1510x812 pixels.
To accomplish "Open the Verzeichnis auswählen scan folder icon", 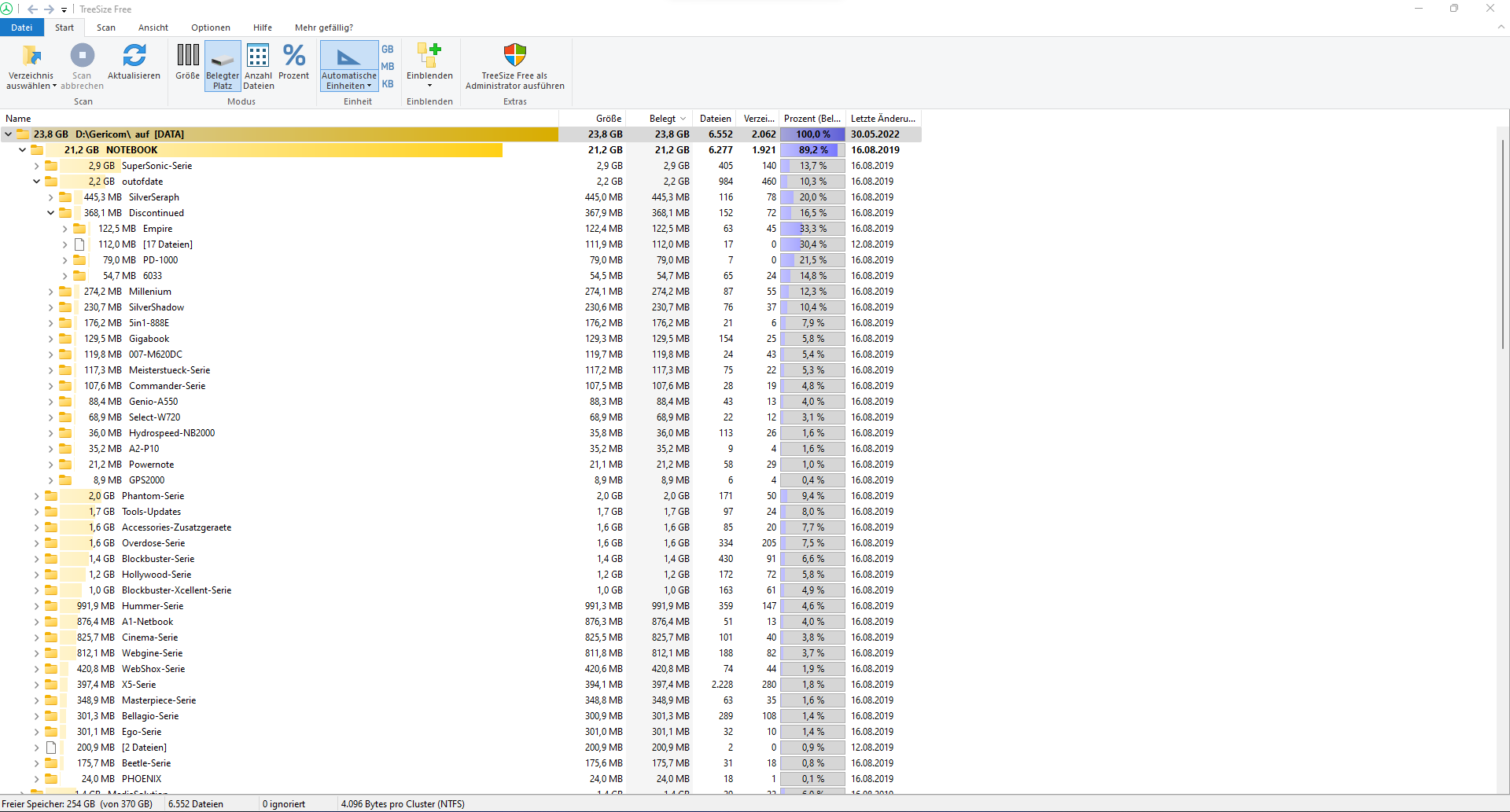I will coord(31,56).
